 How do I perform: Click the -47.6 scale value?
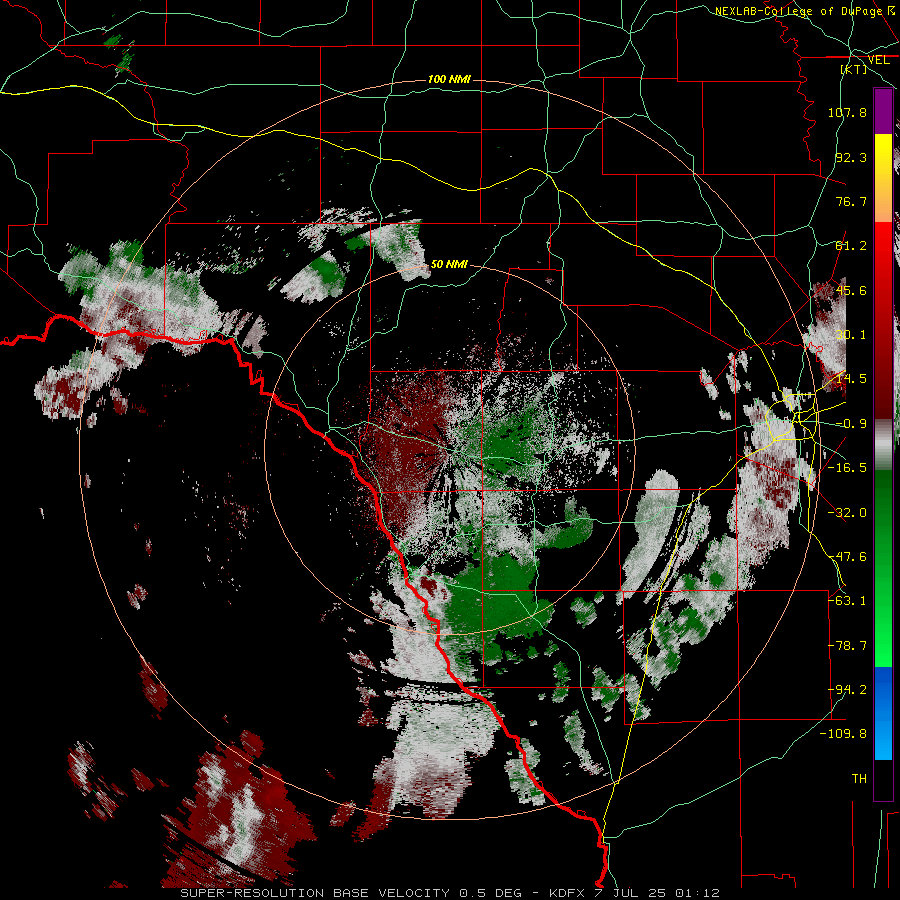pyautogui.click(x=847, y=557)
